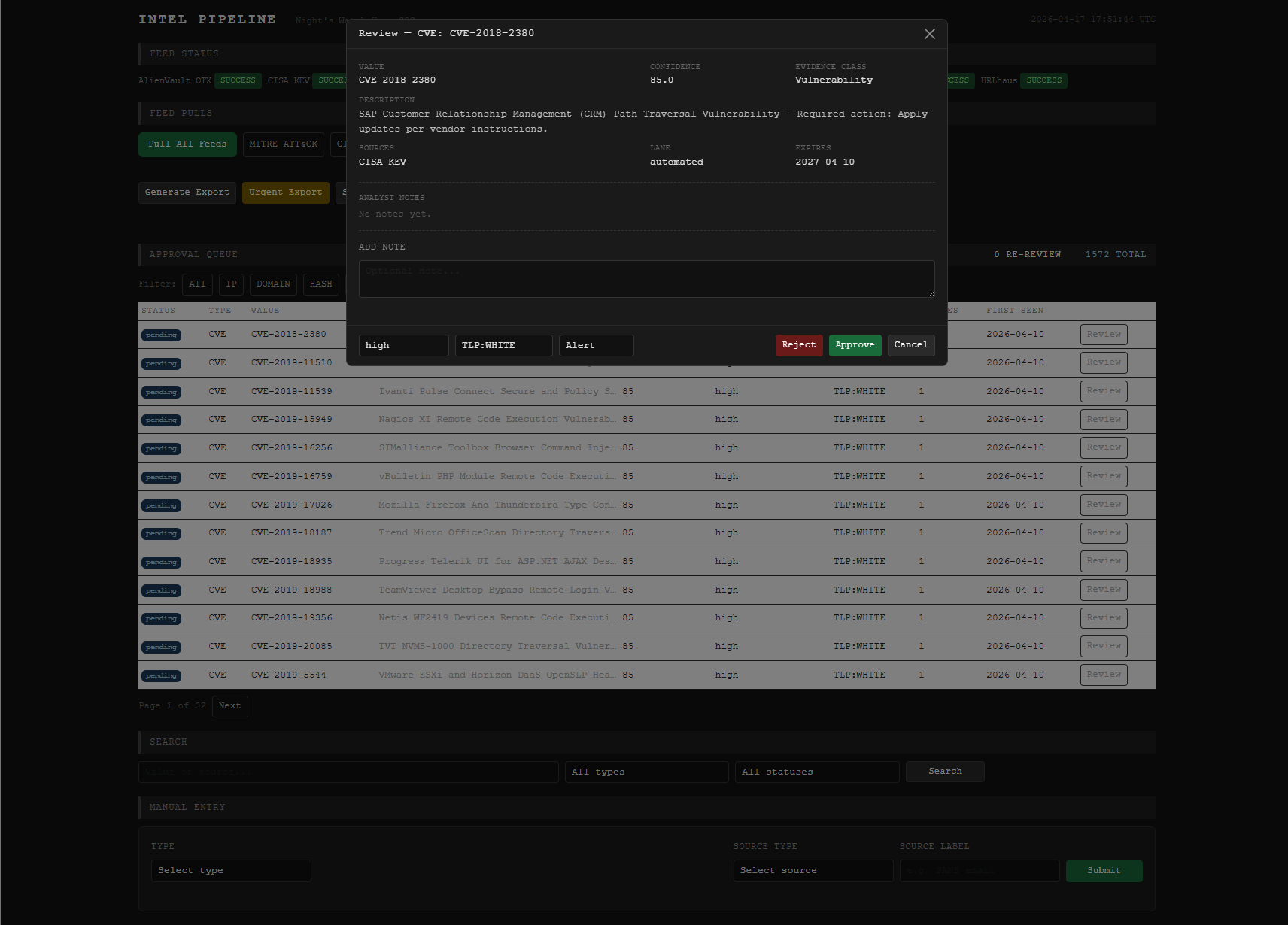
Task: Filter approval queue by DOMAIN
Action: [273, 284]
